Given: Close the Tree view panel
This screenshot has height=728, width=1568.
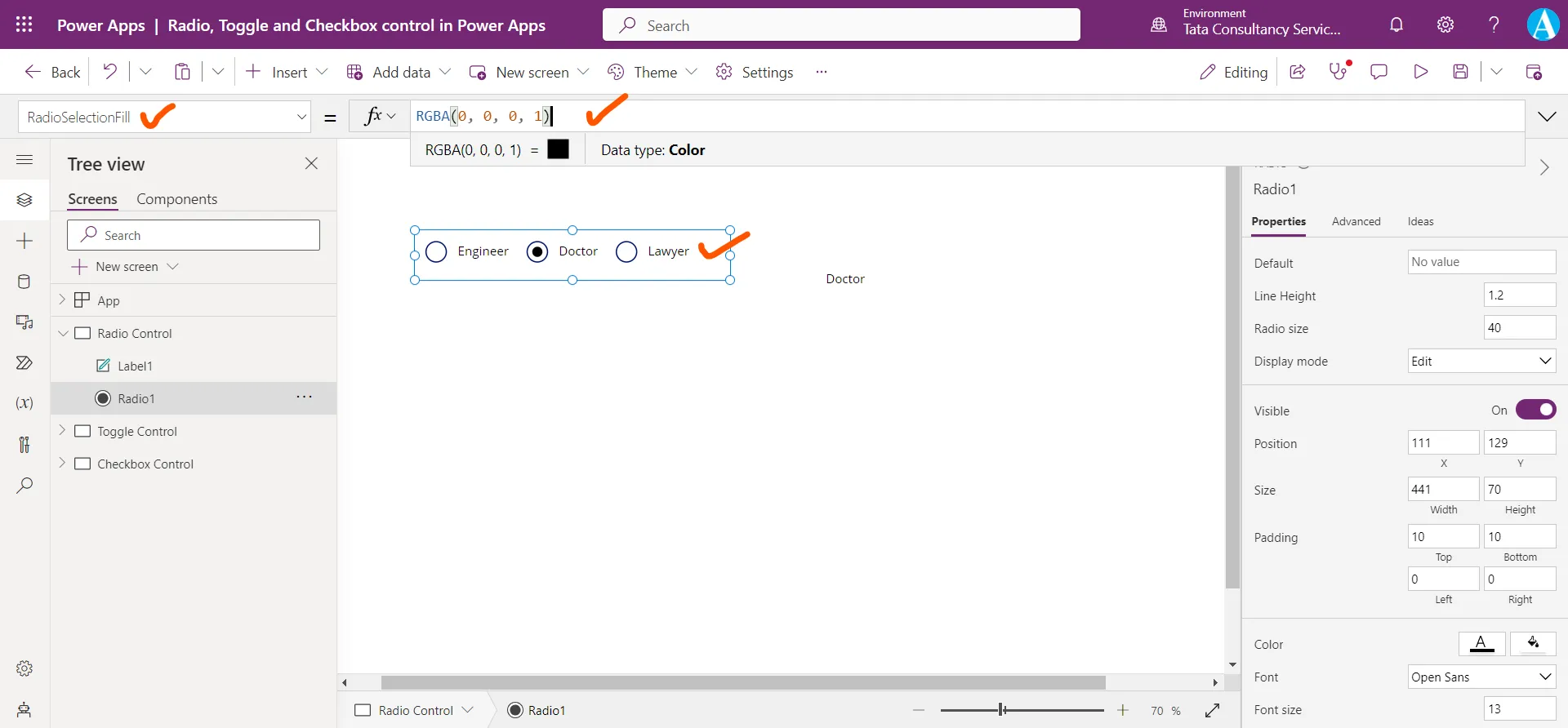Looking at the screenshot, I should pyautogui.click(x=311, y=163).
